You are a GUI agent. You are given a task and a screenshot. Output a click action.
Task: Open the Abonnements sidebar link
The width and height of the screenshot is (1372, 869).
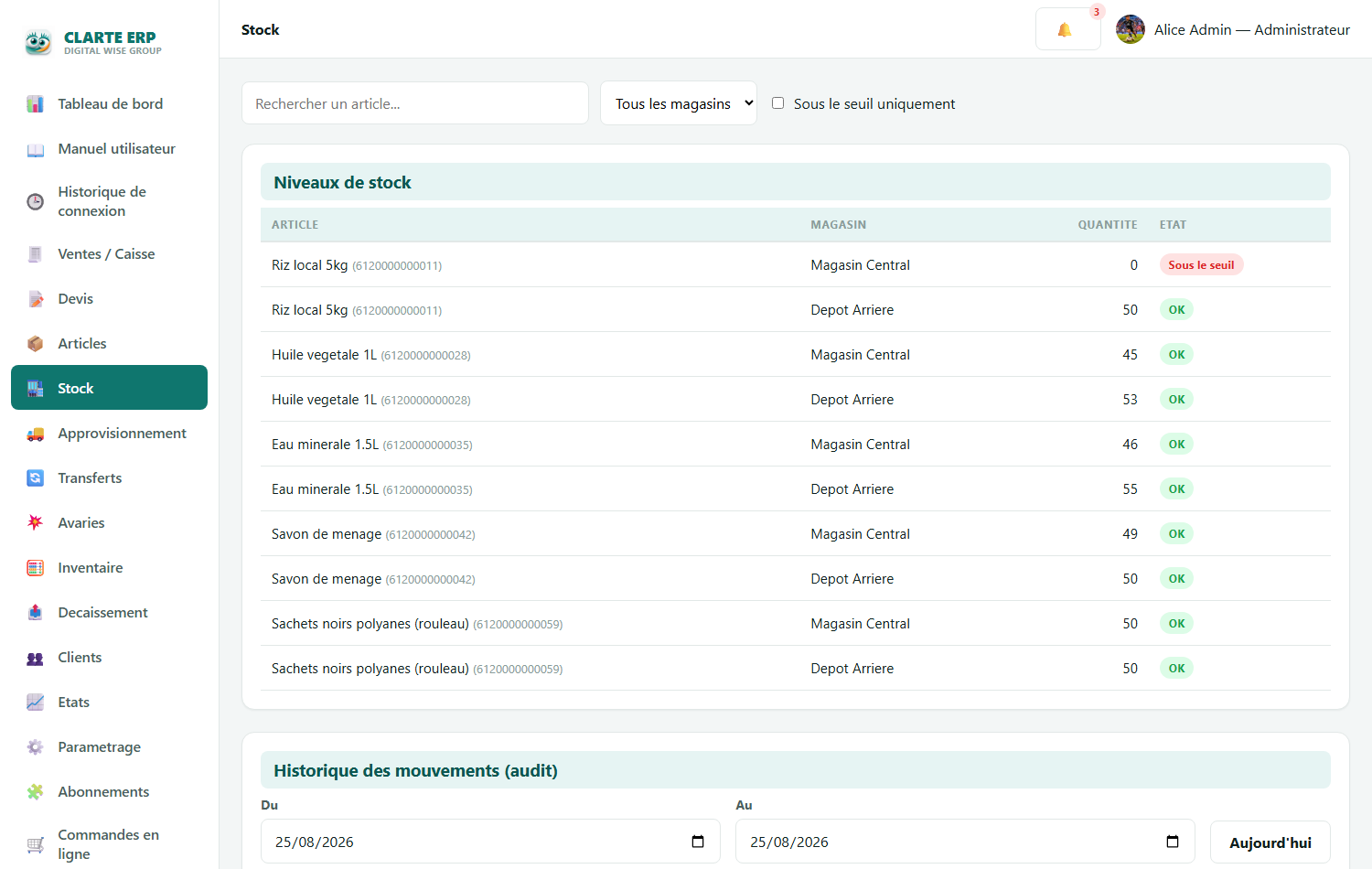point(109,792)
